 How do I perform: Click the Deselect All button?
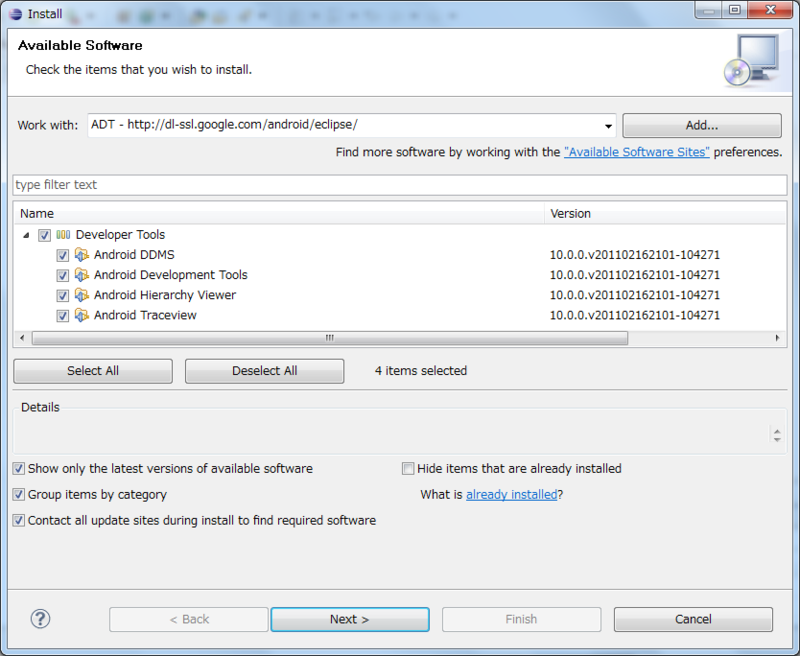pos(264,371)
